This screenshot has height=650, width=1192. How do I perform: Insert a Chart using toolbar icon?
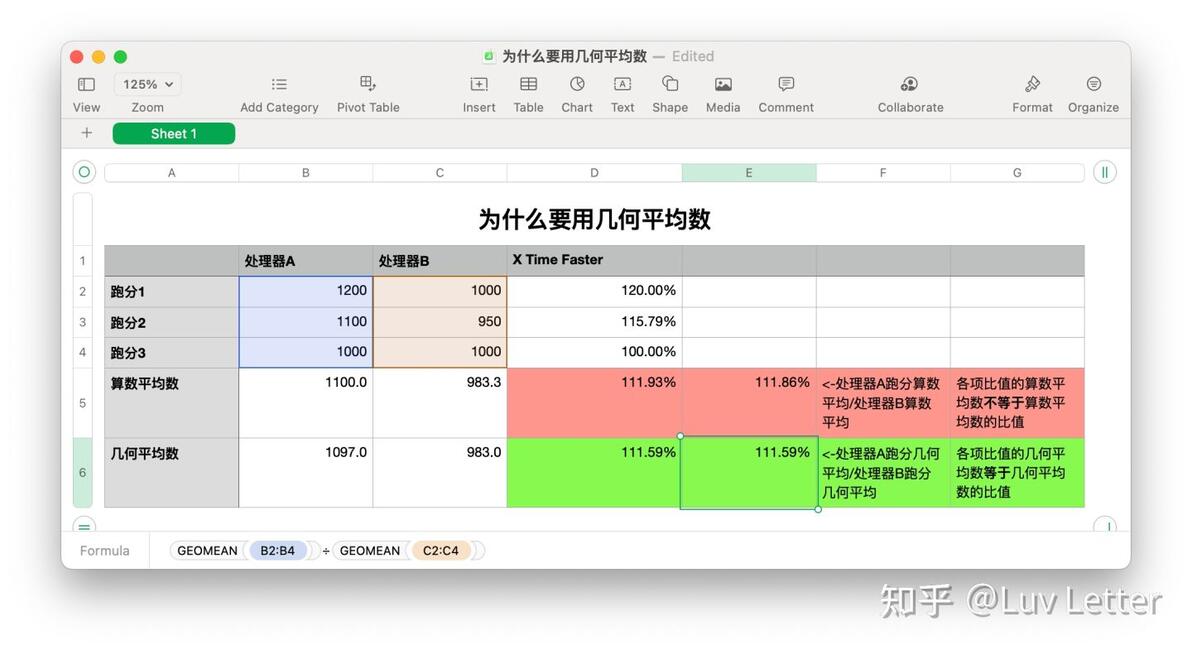[x=577, y=84]
